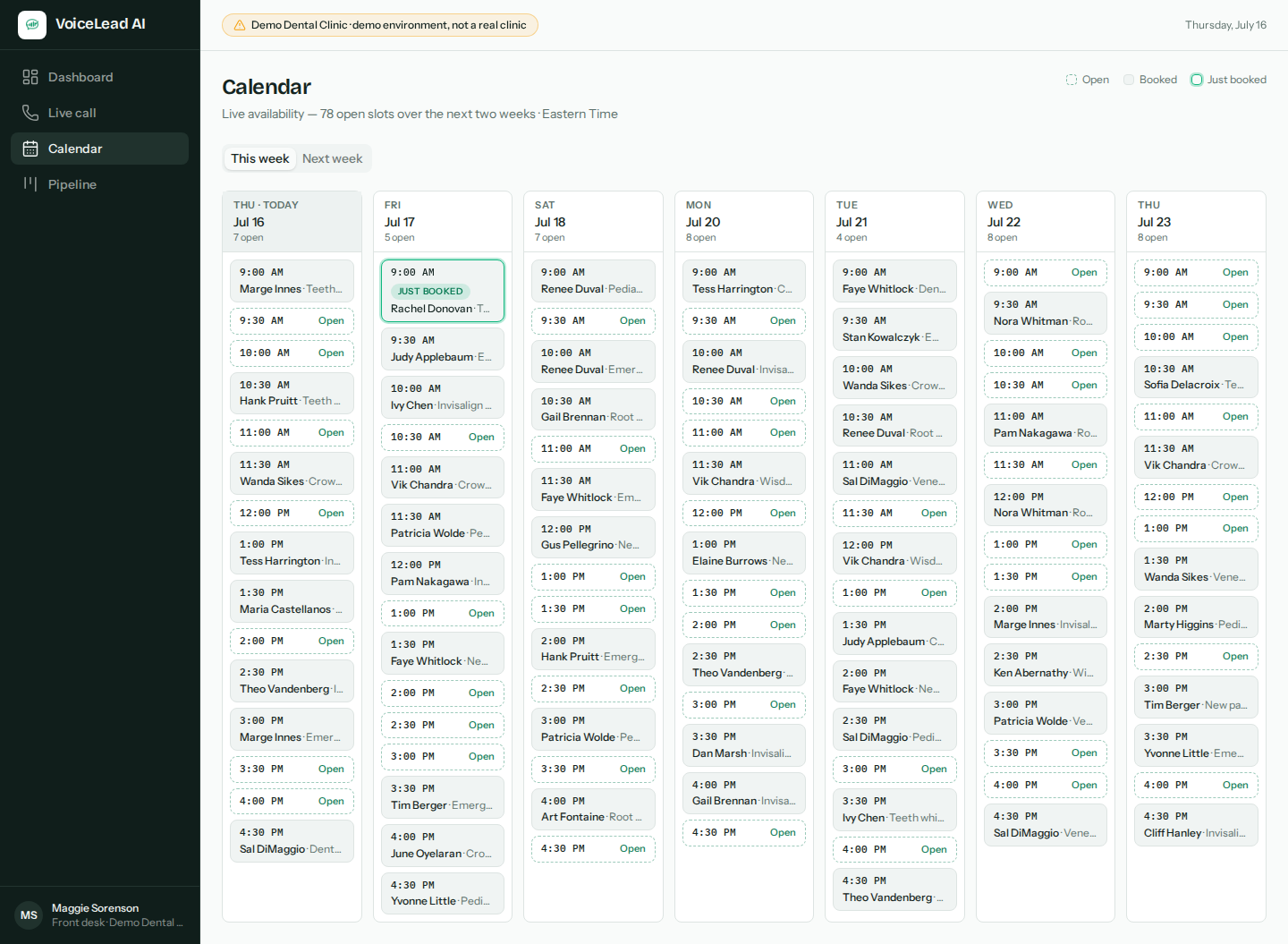Open Theo Vandenberg 4:30 PM Tuesday appointment

[894, 889]
